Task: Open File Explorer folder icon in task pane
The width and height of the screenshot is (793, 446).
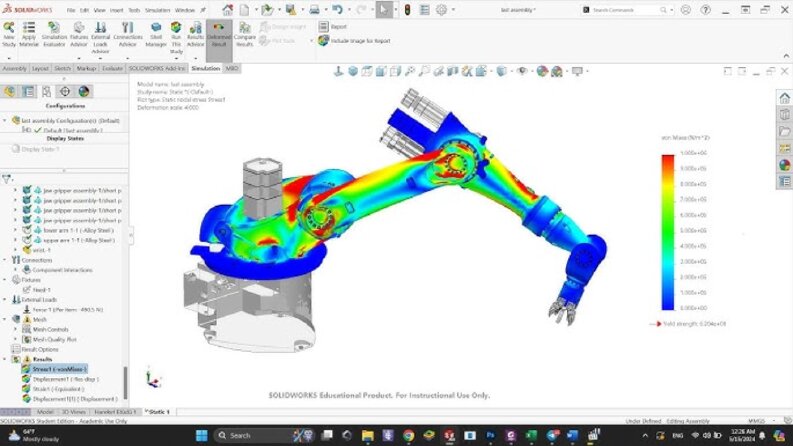Action: (x=784, y=131)
